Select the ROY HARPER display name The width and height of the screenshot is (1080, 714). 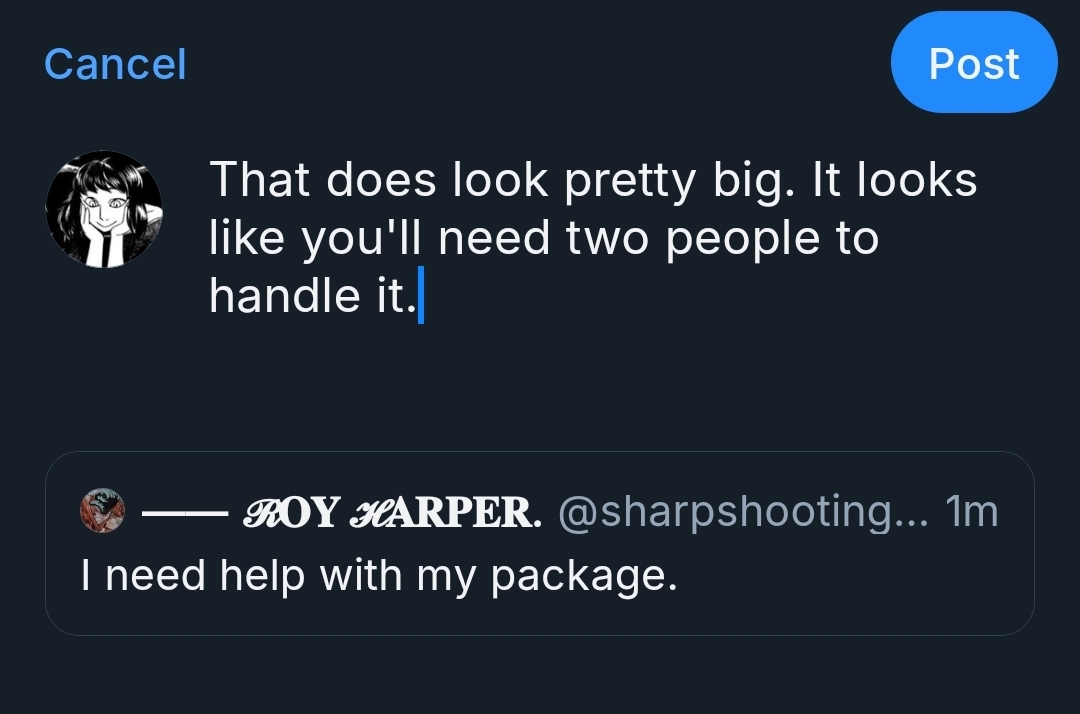392,512
